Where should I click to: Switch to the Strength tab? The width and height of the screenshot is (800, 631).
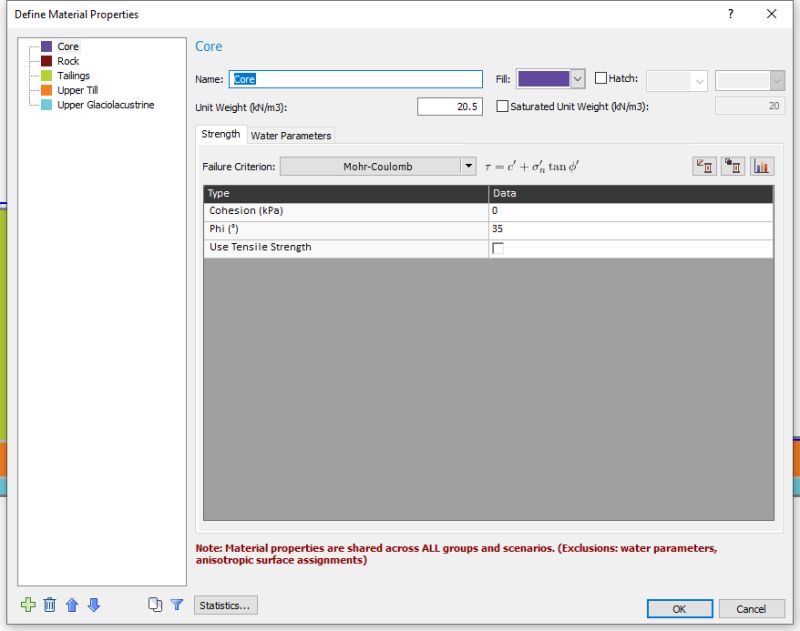220,134
